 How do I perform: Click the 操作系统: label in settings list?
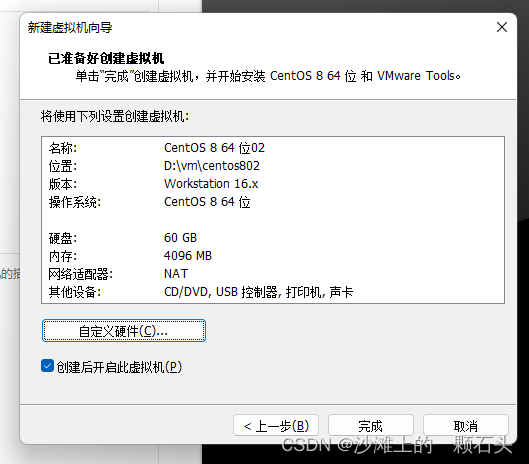[75, 202]
